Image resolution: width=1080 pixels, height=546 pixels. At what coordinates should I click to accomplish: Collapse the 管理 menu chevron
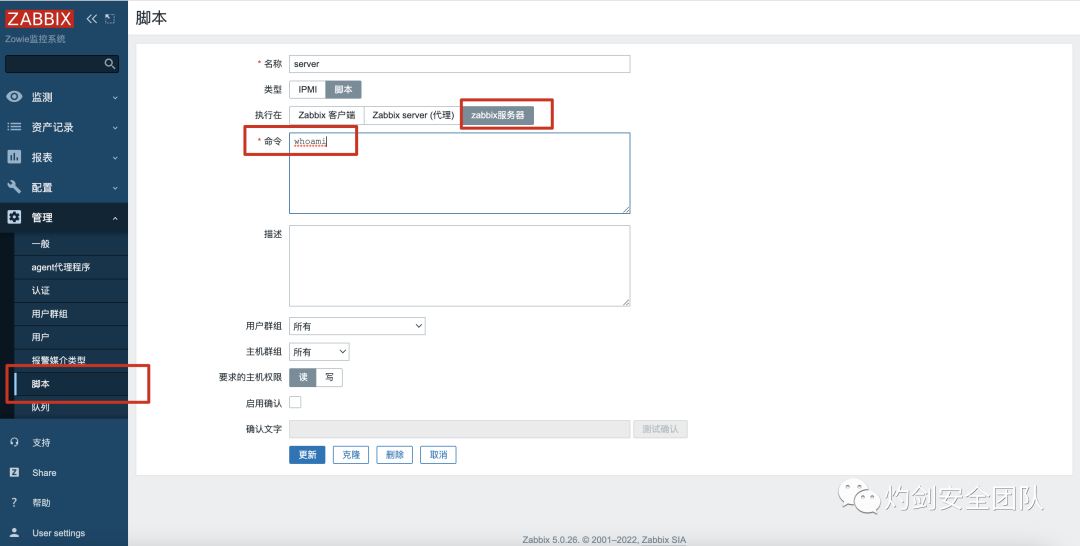point(115,218)
